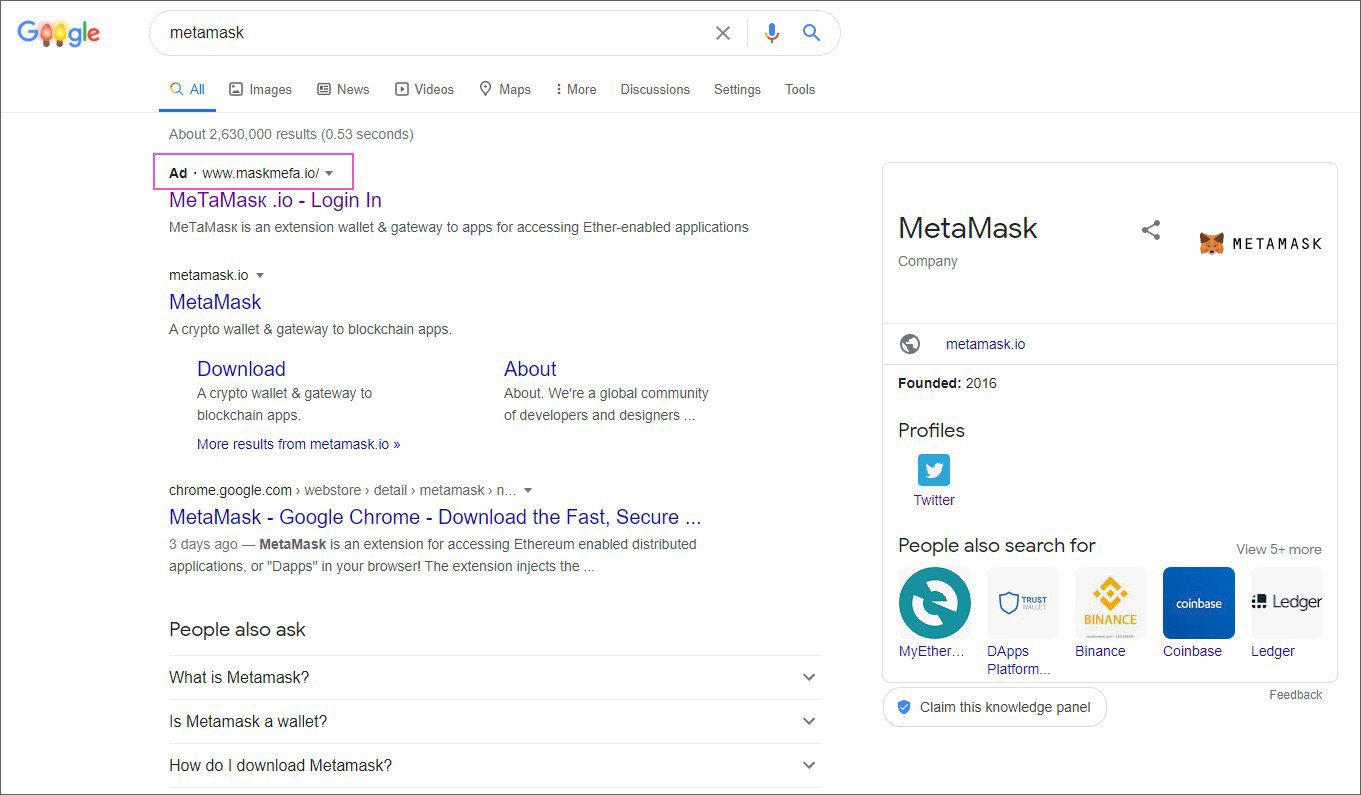Click "View 5+ more" related searches
Image resolution: width=1361 pixels, height=795 pixels.
(1278, 549)
